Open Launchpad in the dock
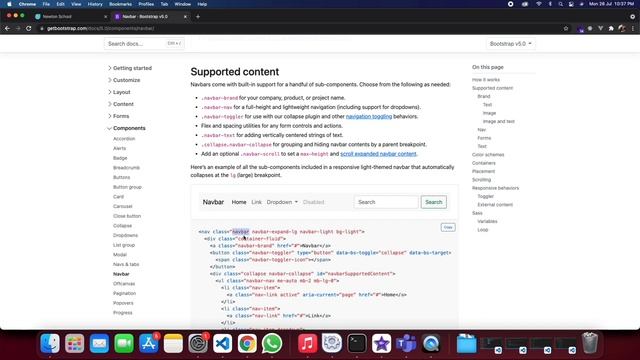Screen dimensions: 640x360 pyautogui.click(x=74, y=343)
